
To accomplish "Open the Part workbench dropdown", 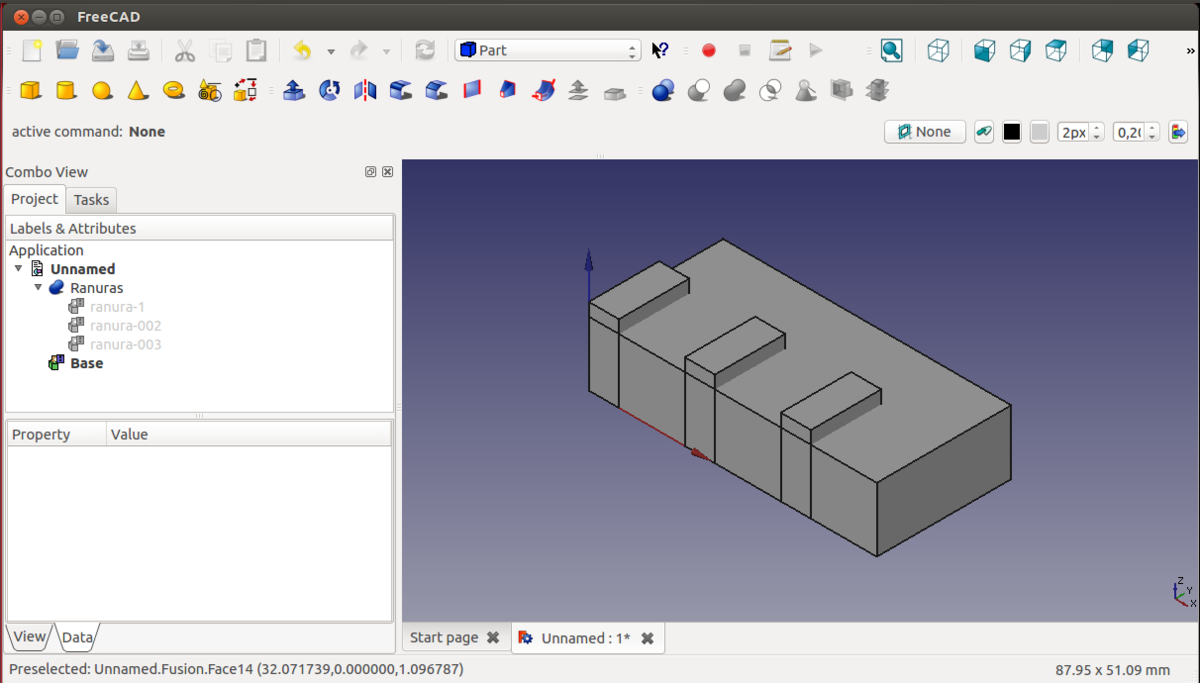I will tap(547, 50).
